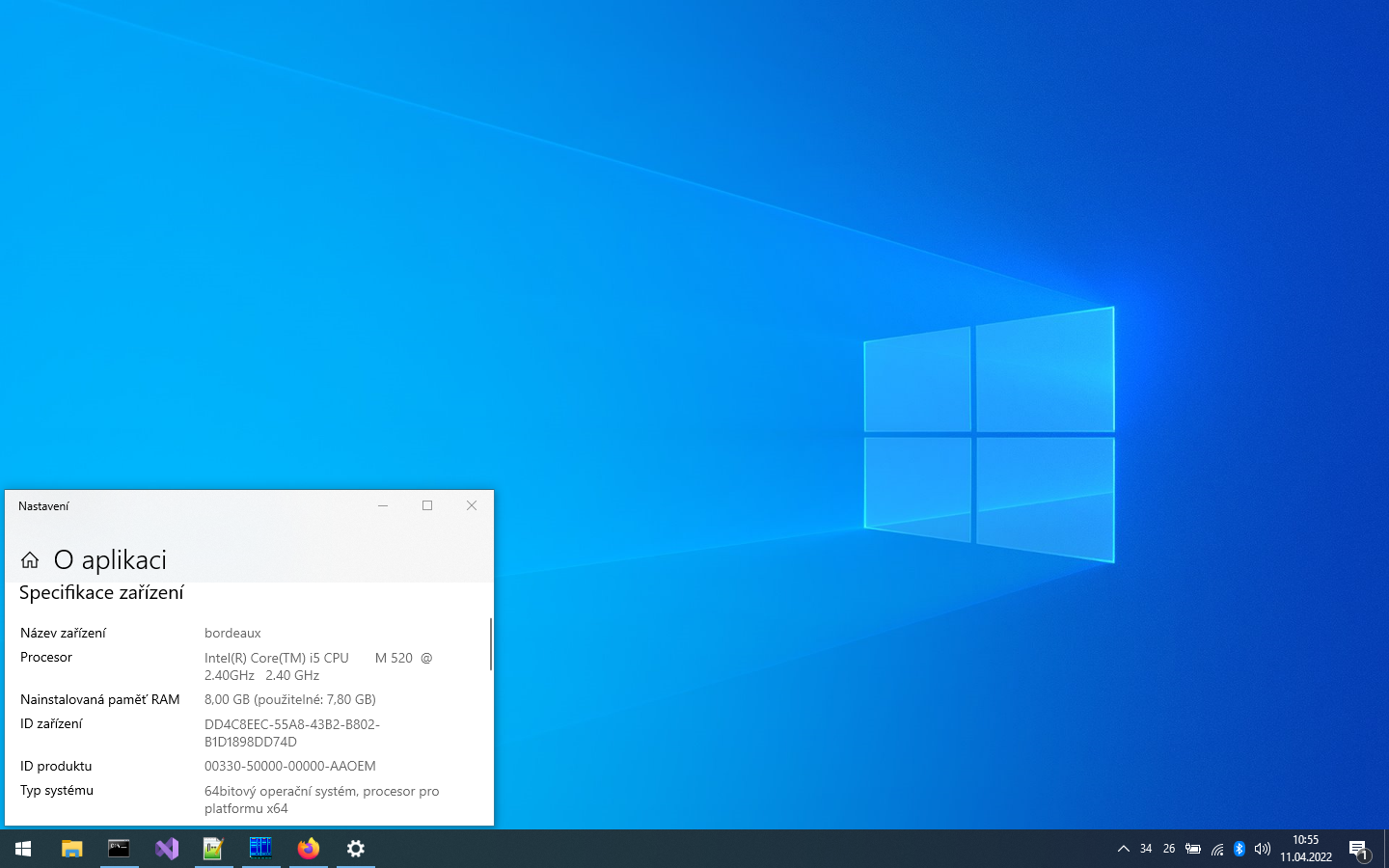
Task: Open the Wi-Fi network flyout
Action: pyautogui.click(x=1217, y=849)
